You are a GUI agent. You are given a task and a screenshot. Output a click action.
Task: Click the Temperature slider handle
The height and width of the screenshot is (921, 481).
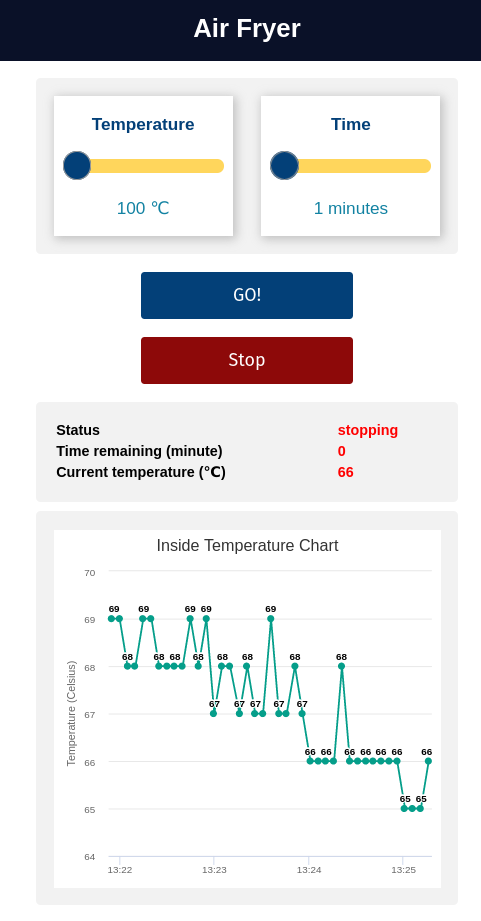pos(77,166)
